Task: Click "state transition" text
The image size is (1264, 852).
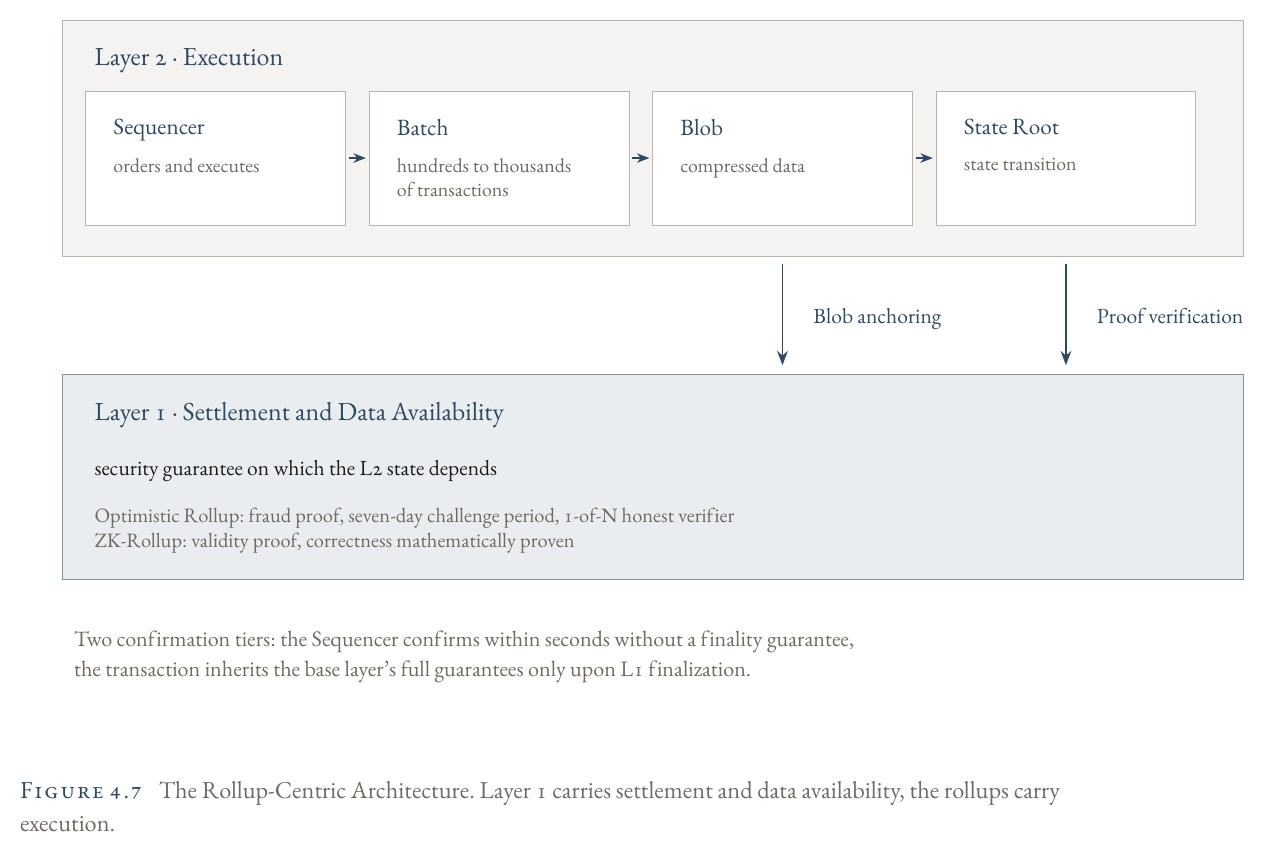Action: (x=1020, y=165)
